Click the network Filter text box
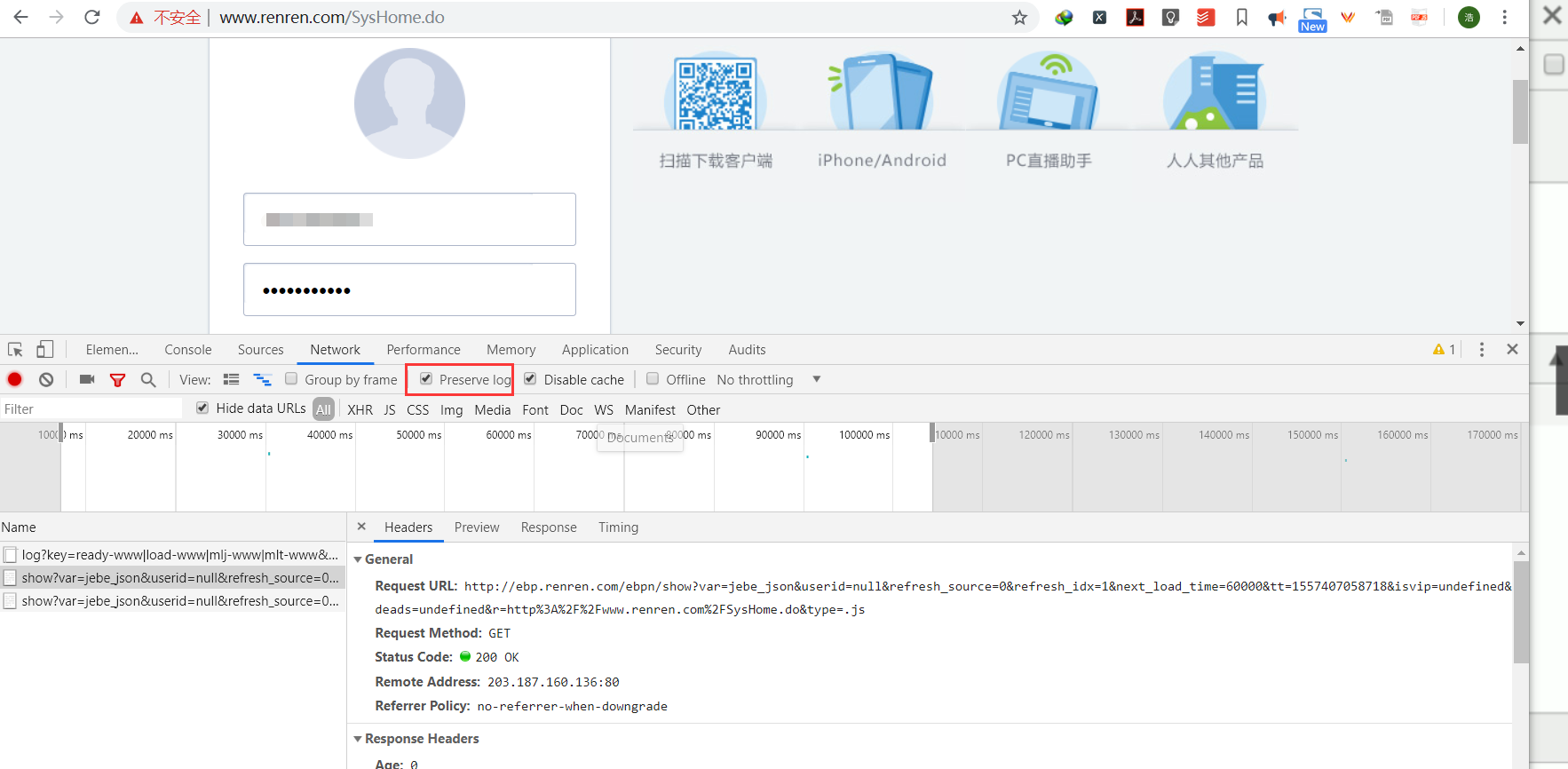 tap(91, 408)
